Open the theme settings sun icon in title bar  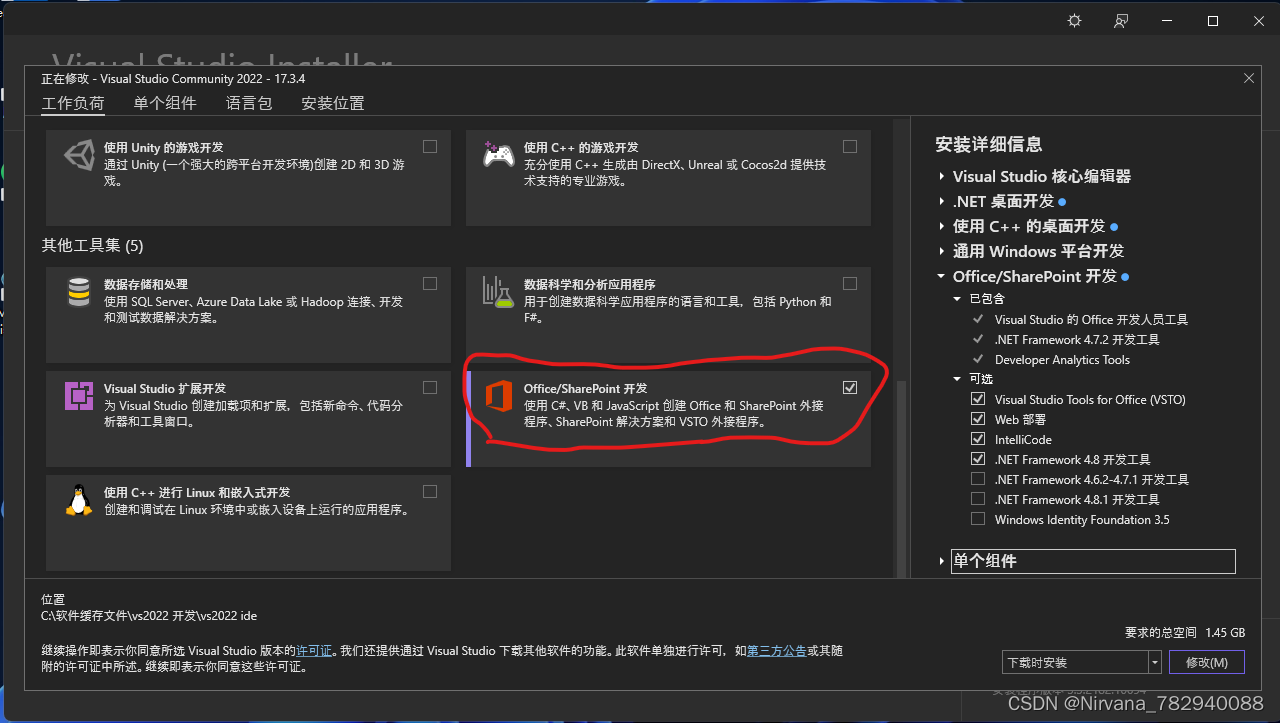[x=1074, y=21]
